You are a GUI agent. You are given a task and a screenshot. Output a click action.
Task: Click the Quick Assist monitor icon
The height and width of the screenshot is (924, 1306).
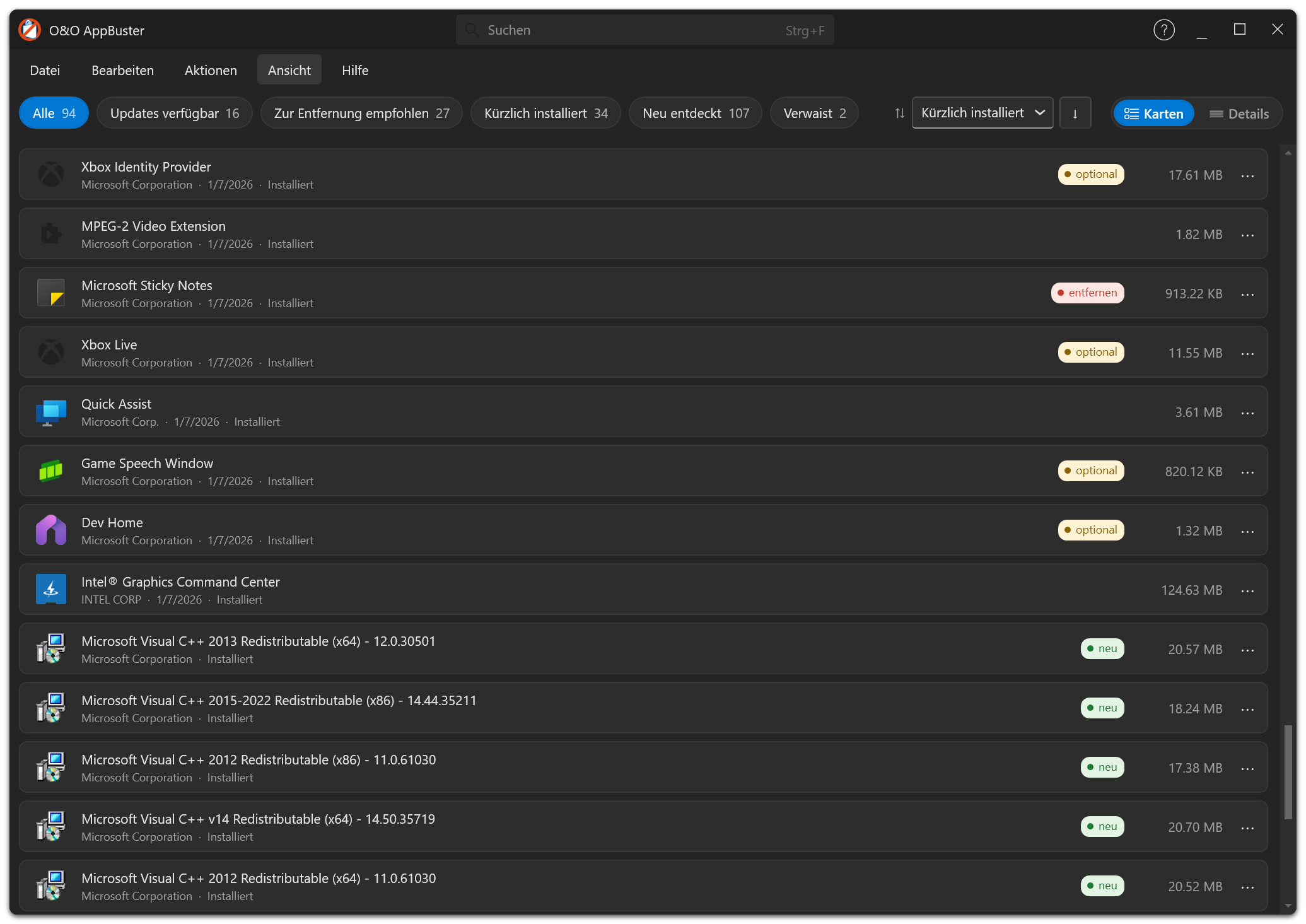click(51, 412)
